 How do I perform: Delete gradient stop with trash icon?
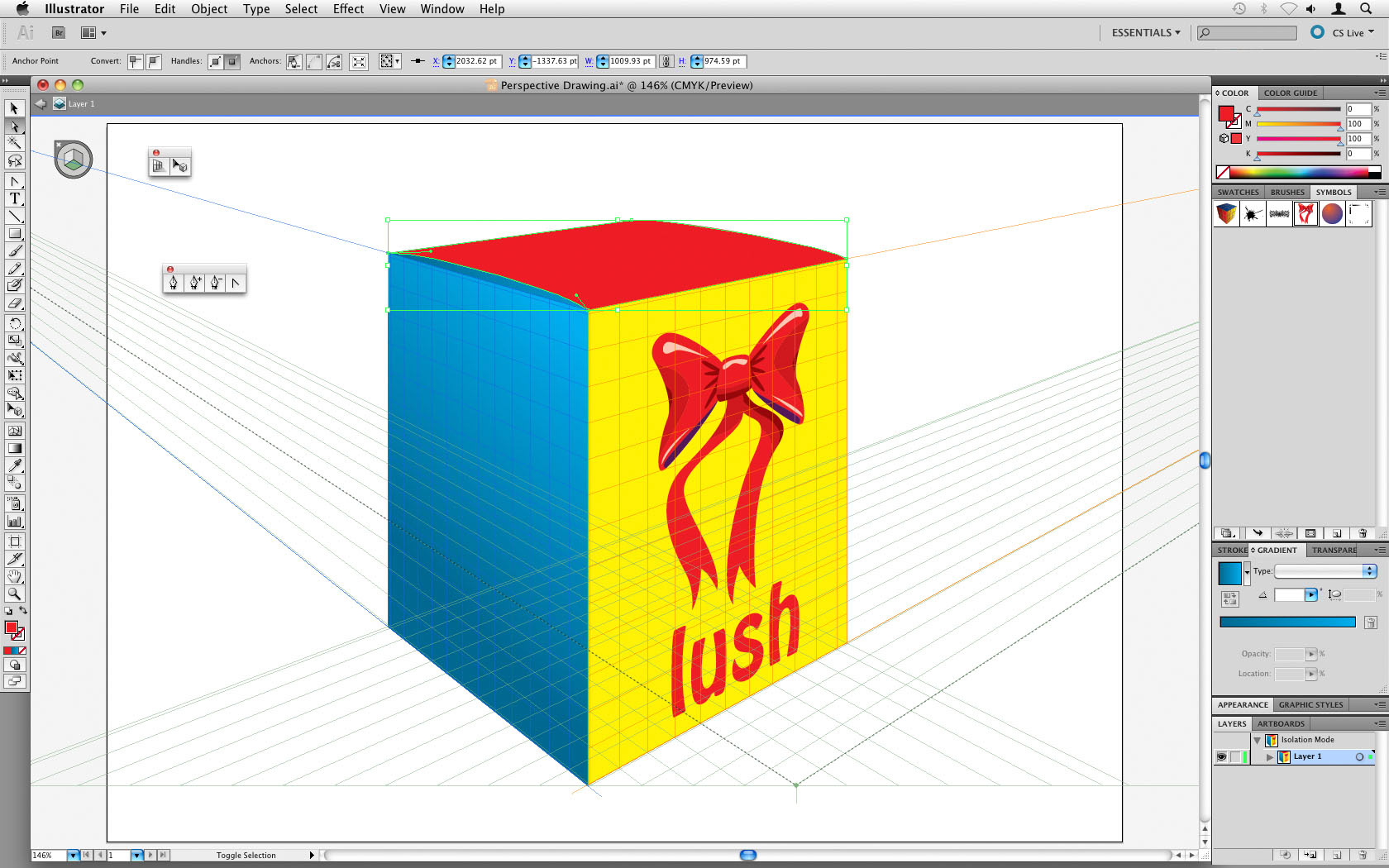1370,622
